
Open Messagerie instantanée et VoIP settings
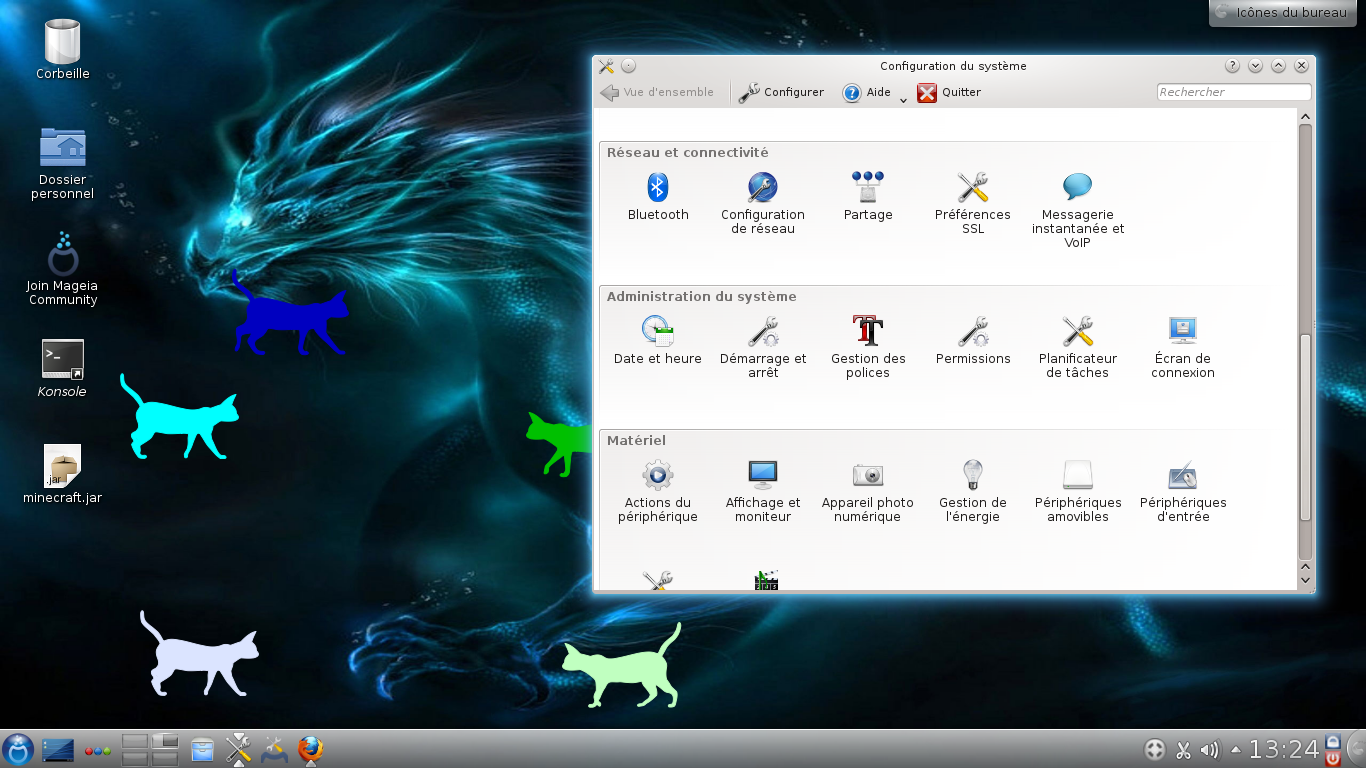1078,211
